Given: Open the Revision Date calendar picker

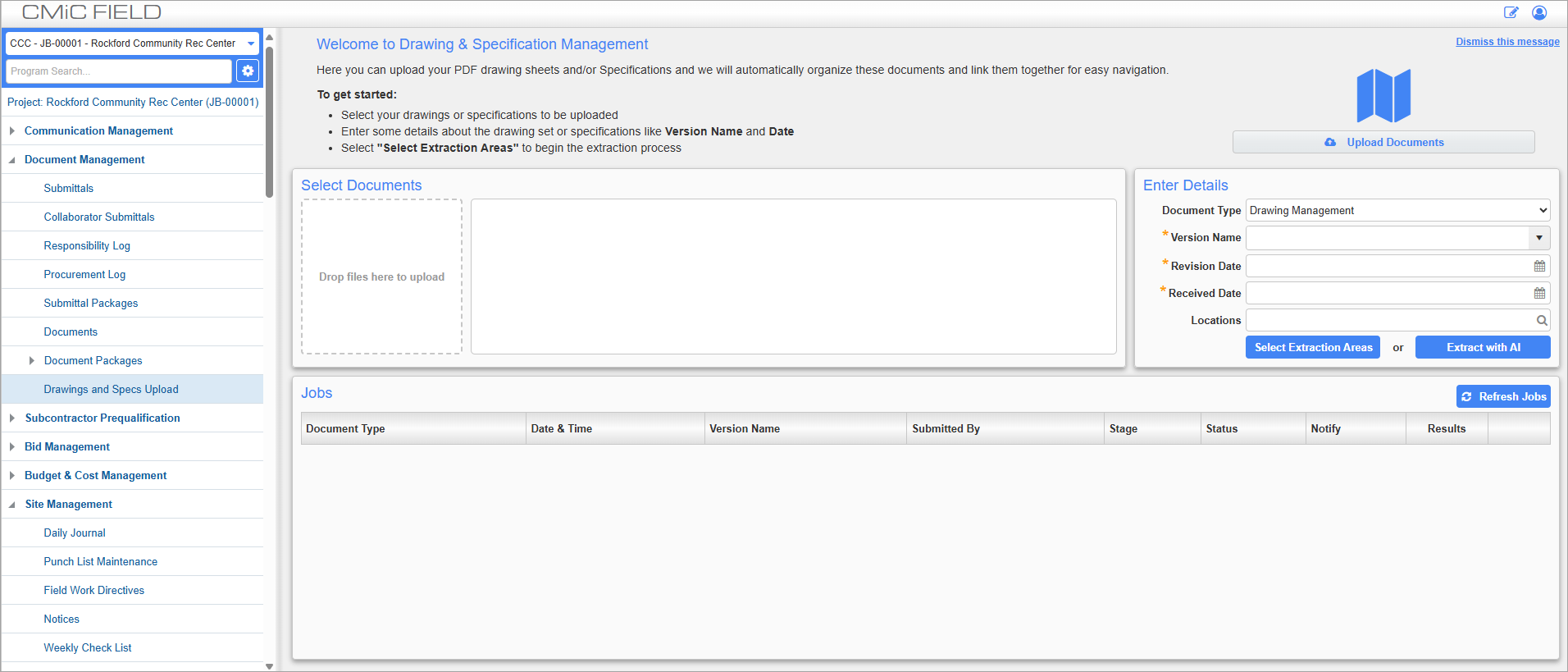Looking at the screenshot, I should (1539, 266).
